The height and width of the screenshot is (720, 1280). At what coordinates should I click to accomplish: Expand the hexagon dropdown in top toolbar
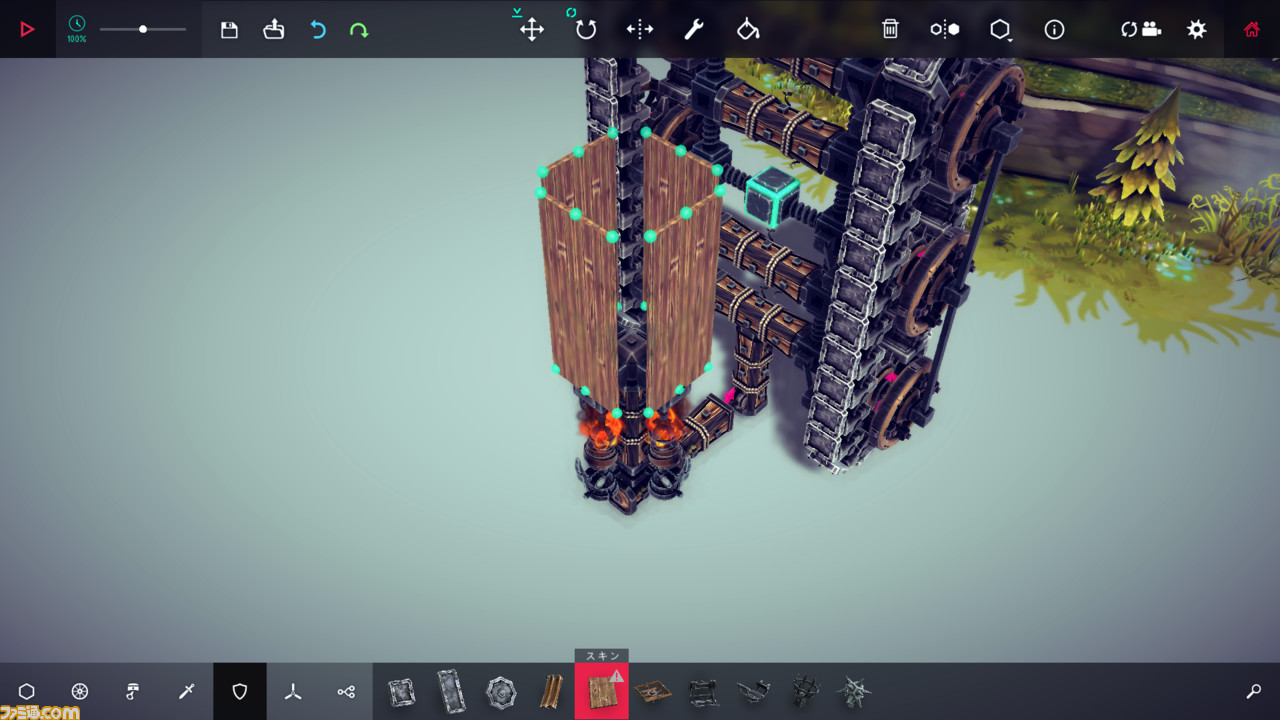(1000, 30)
